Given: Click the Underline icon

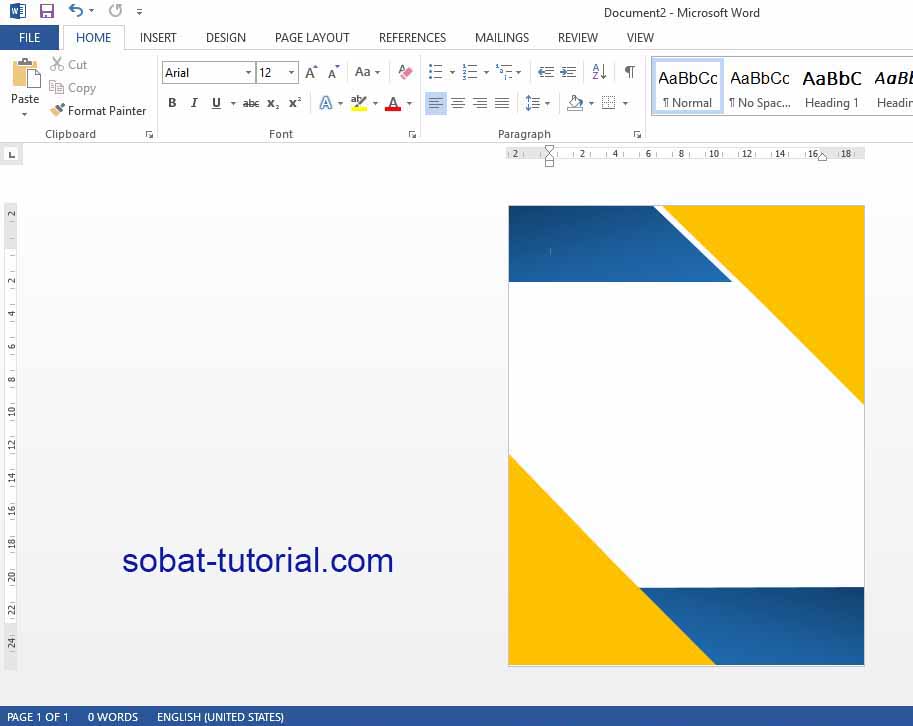Looking at the screenshot, I should coord(214,103).
